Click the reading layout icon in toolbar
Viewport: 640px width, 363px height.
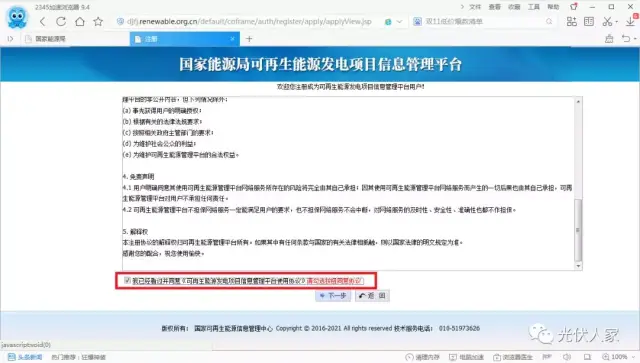(589, 21)
